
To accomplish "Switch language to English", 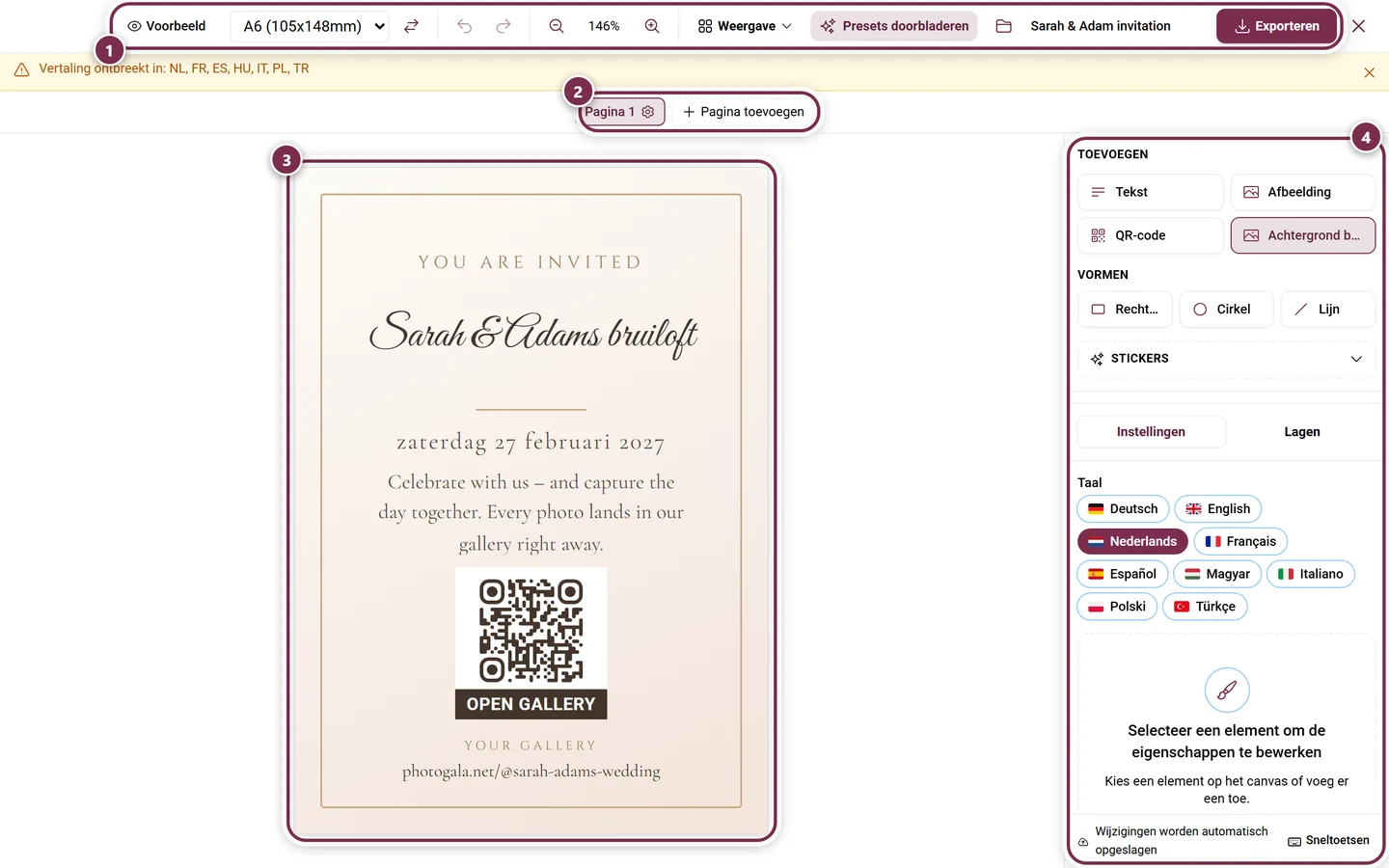I will [1217, 509].
